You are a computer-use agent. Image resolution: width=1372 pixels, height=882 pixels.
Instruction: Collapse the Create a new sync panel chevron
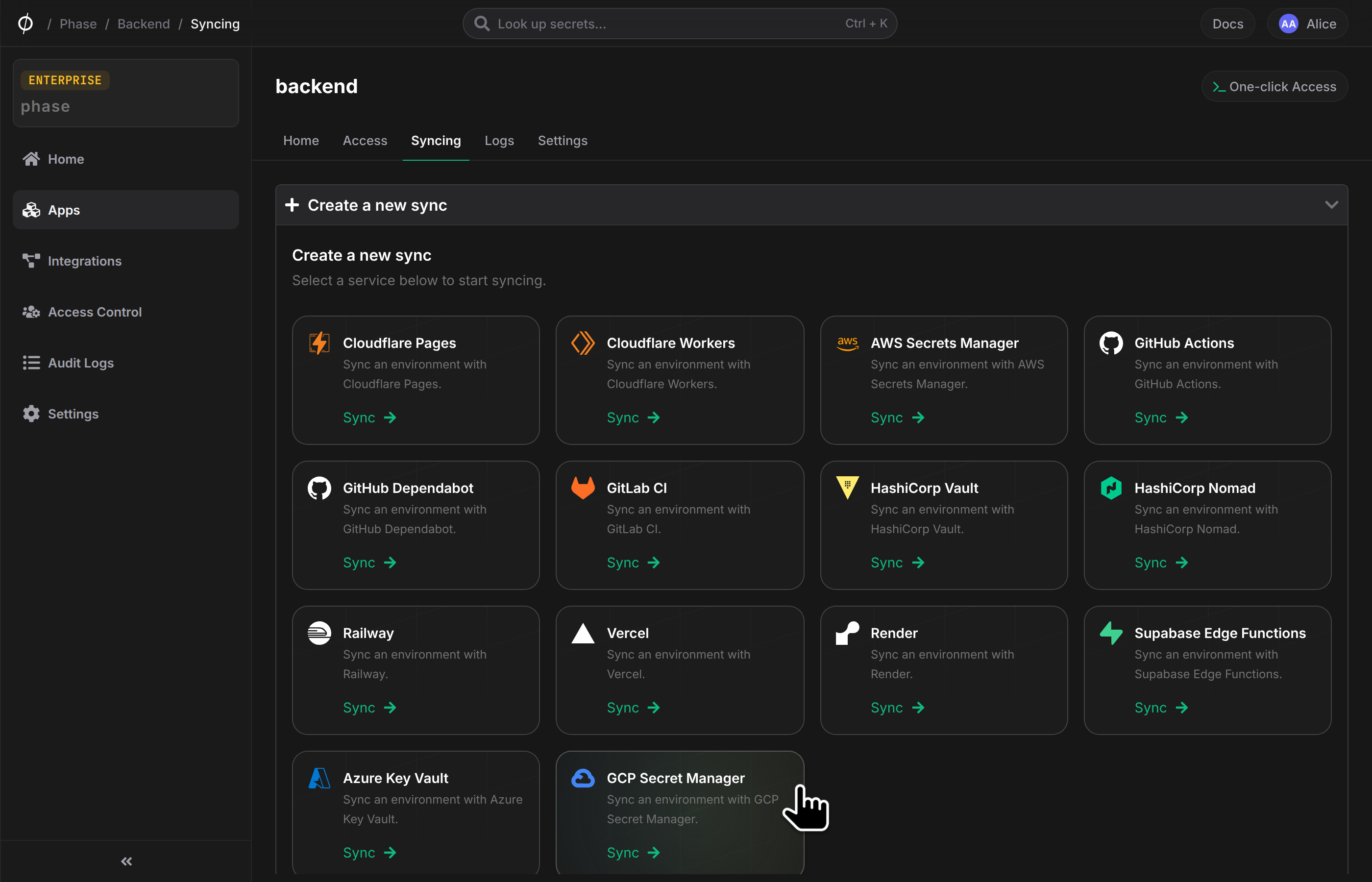[x=1331, y=204]
